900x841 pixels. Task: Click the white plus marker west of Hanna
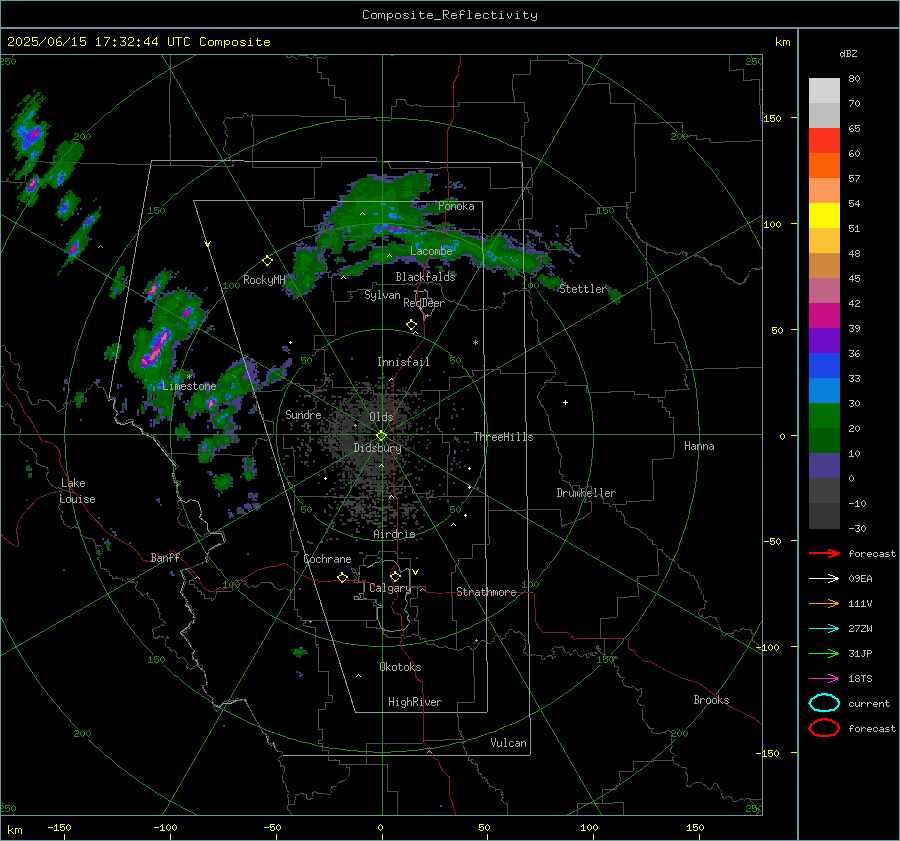[565, 402]
